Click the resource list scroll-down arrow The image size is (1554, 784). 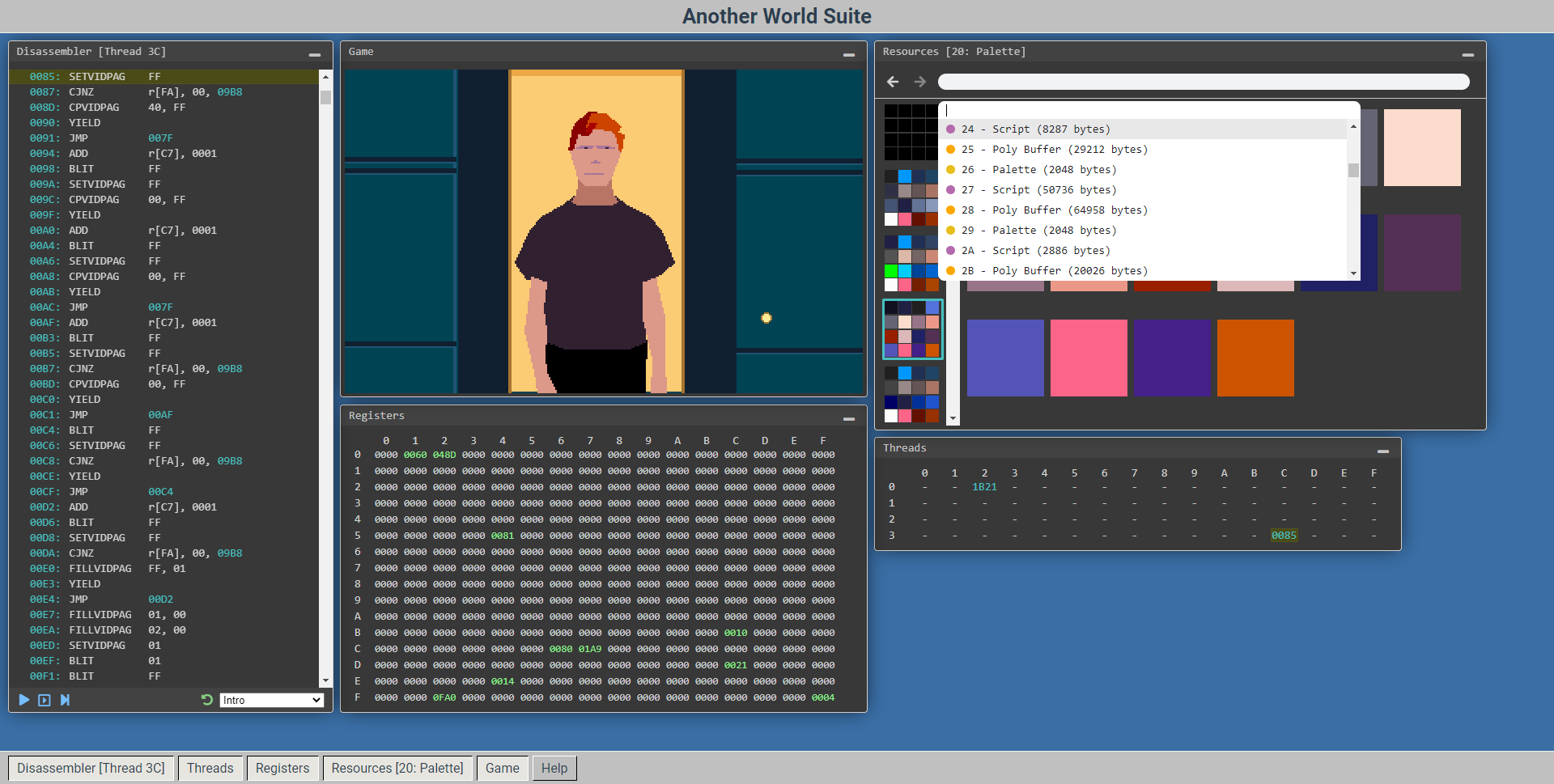click(x=1353, y=273)
